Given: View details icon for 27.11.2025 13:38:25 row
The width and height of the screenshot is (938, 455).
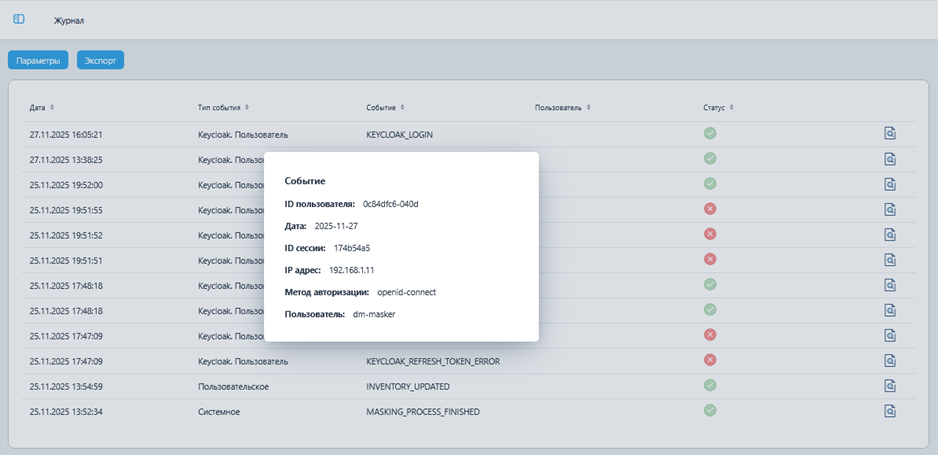Looking at the screenshot, I should click(889, 158).
